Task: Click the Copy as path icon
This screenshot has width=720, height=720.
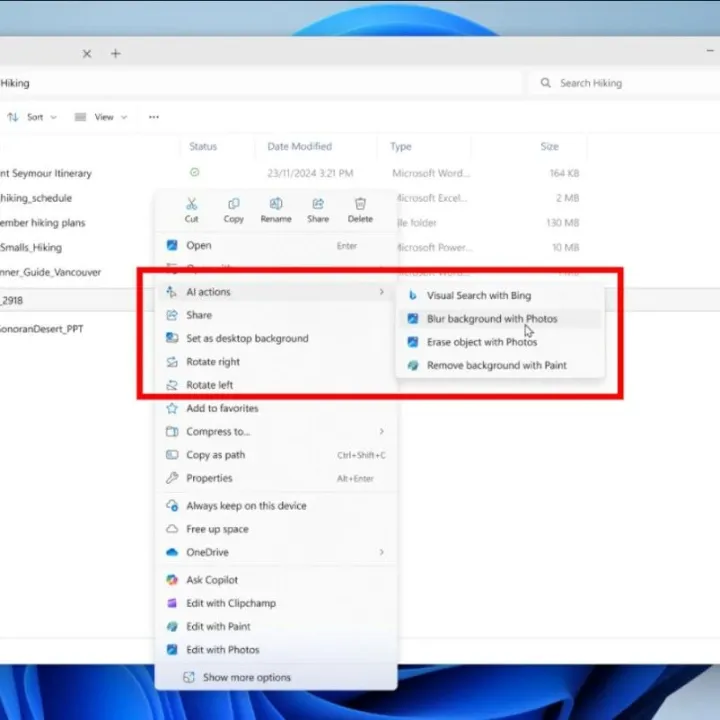Action: coord(172,455)
